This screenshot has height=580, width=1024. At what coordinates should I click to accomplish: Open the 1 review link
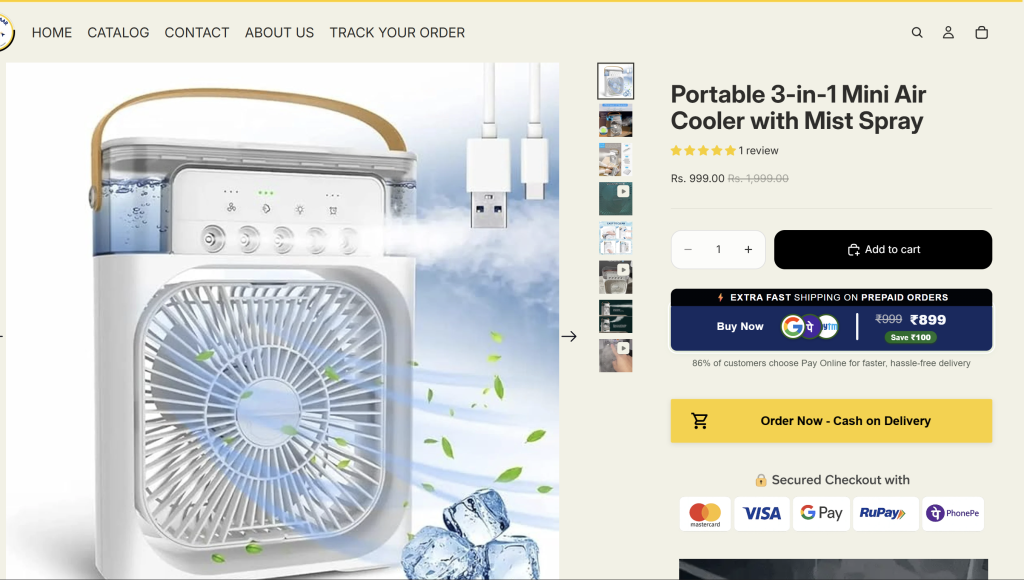tap(758, 151)
